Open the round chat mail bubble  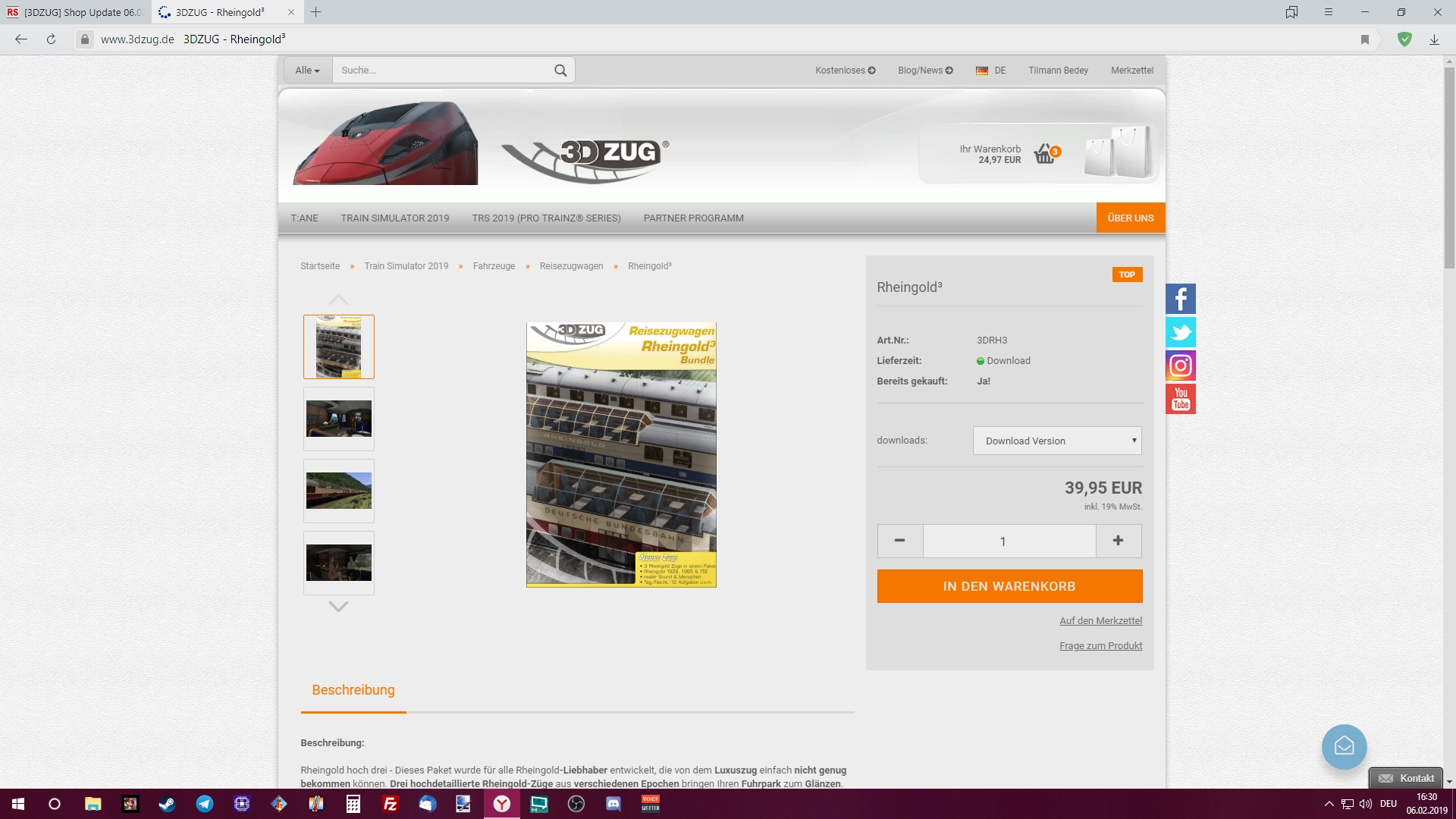tap(1344, 746)
